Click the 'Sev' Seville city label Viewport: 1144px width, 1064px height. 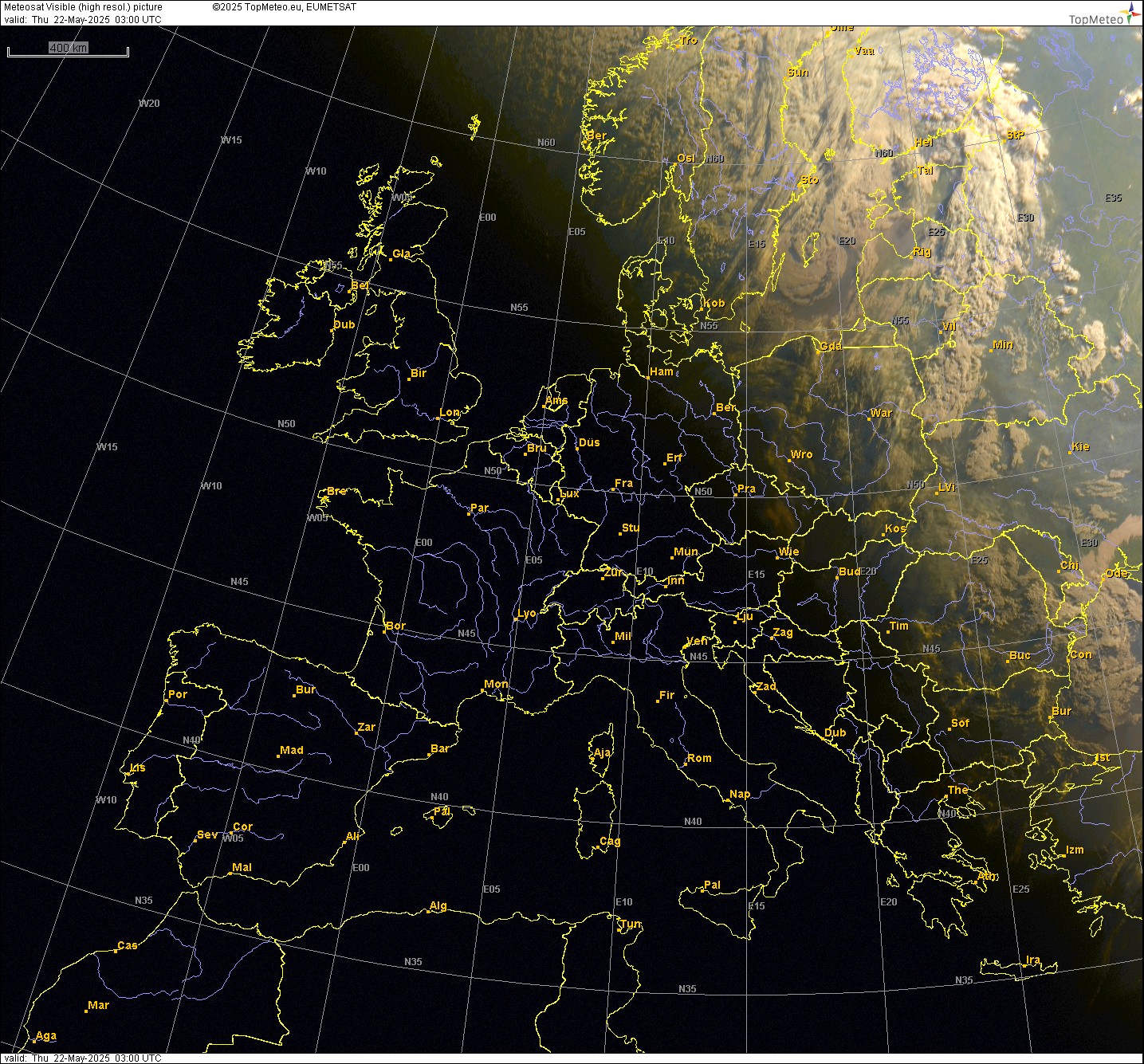(206, 834)
